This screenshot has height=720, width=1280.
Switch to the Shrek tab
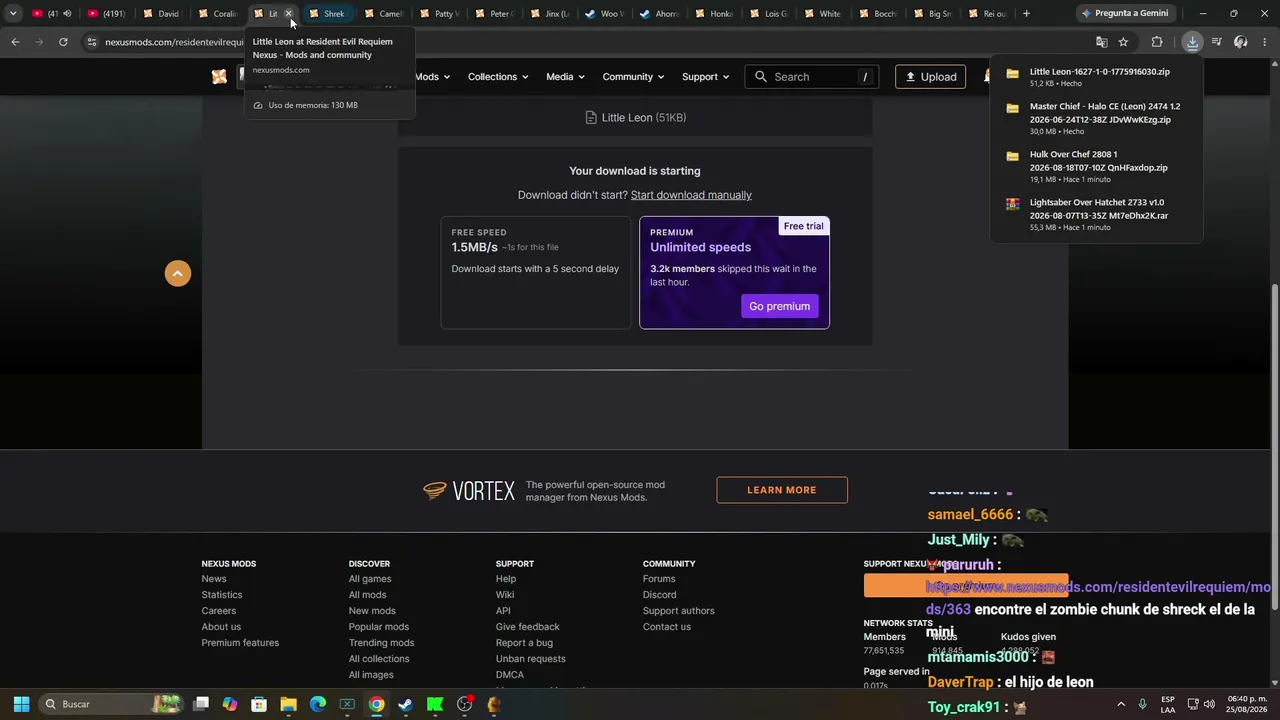point(327,14)
